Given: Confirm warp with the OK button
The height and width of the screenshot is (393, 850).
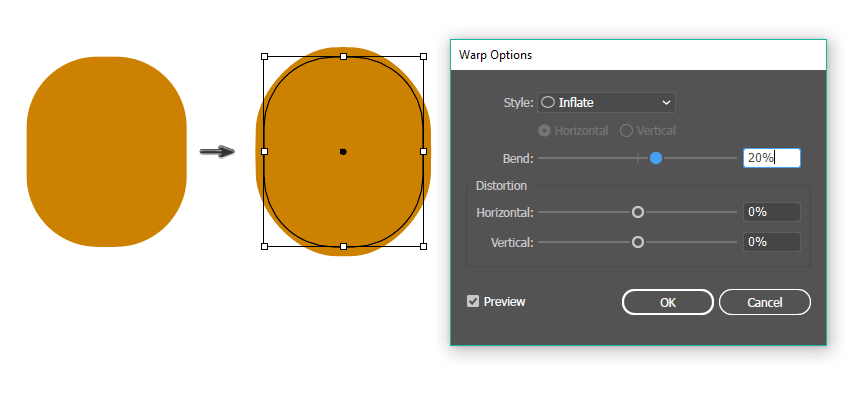Looking at the screenshot, I should tap(667, 302).
